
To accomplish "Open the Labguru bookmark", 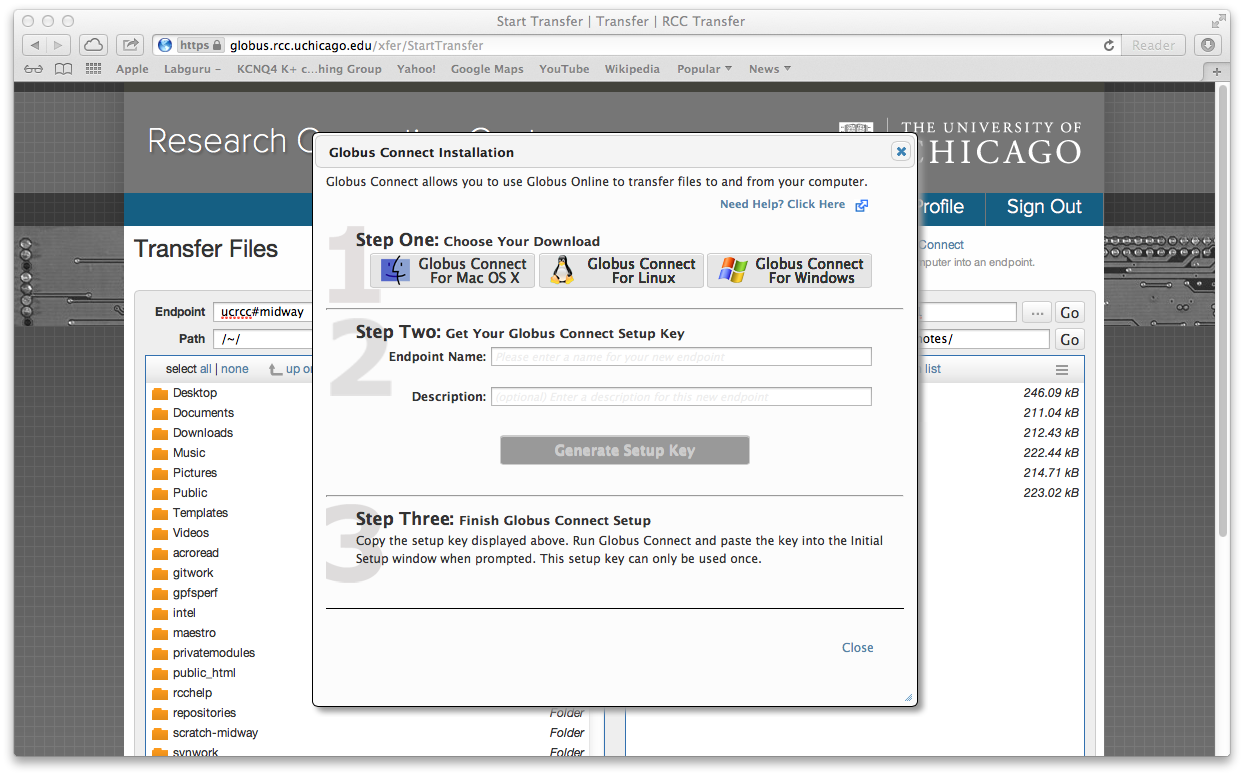I will (190, 69).
